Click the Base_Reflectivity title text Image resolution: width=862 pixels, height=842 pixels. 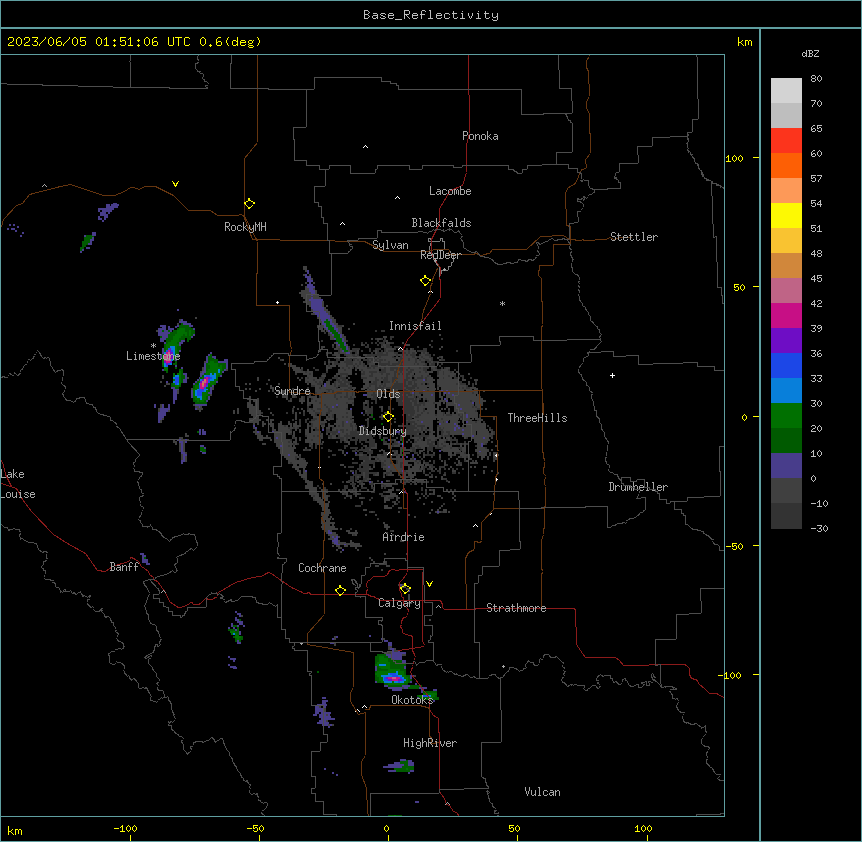431,15
